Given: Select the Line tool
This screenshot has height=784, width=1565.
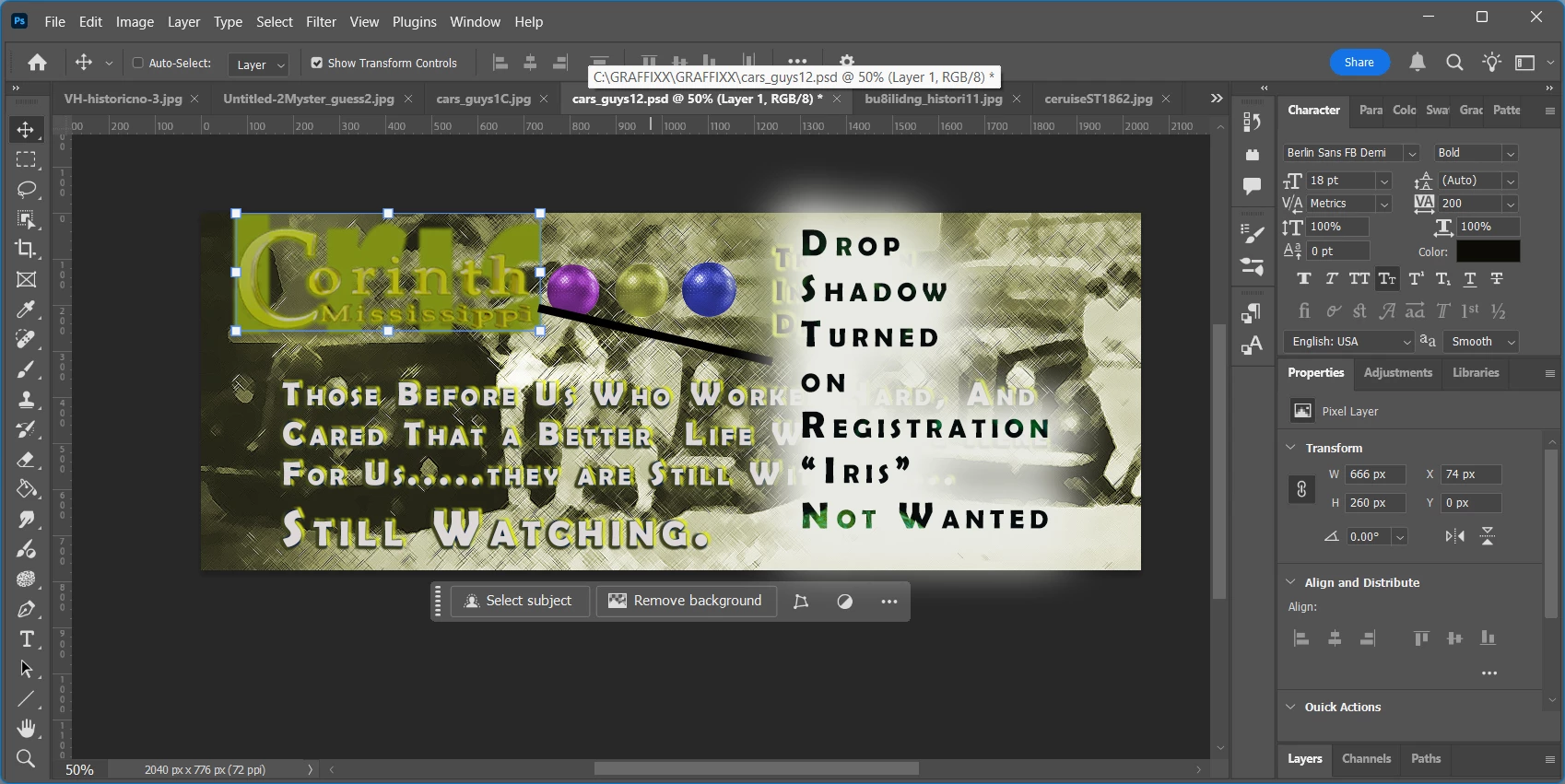Looking at the screenshot, I should tap(26, 698).
